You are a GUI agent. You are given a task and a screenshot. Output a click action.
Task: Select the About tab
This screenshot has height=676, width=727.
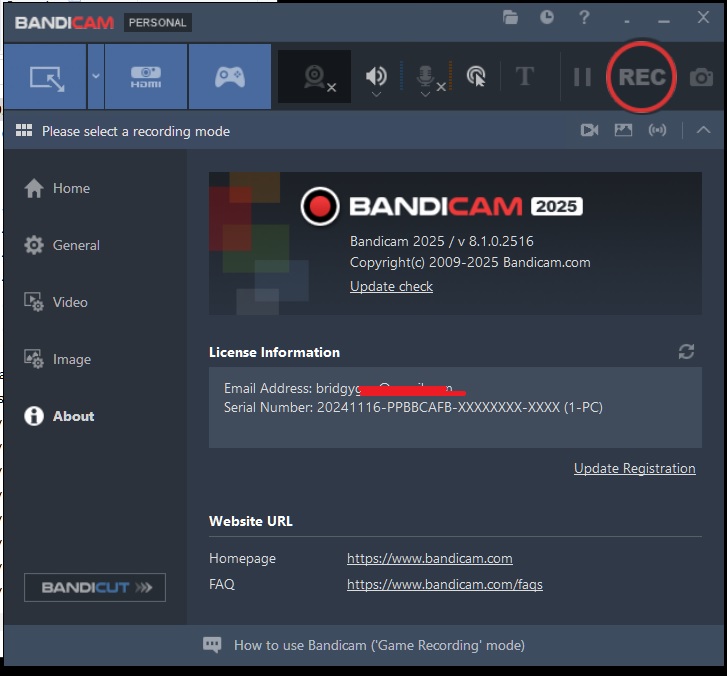point(59,416)
